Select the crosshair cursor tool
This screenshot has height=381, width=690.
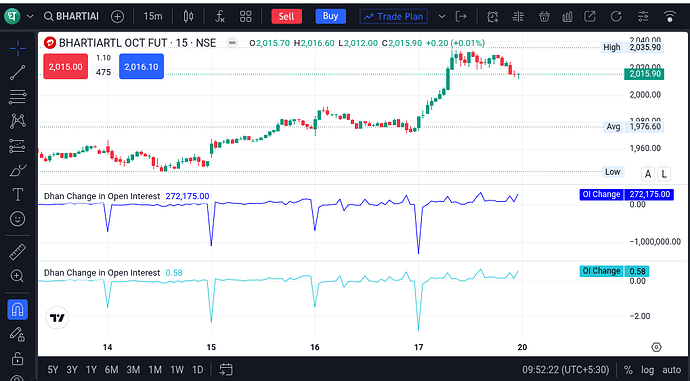(x=18, y=48)
